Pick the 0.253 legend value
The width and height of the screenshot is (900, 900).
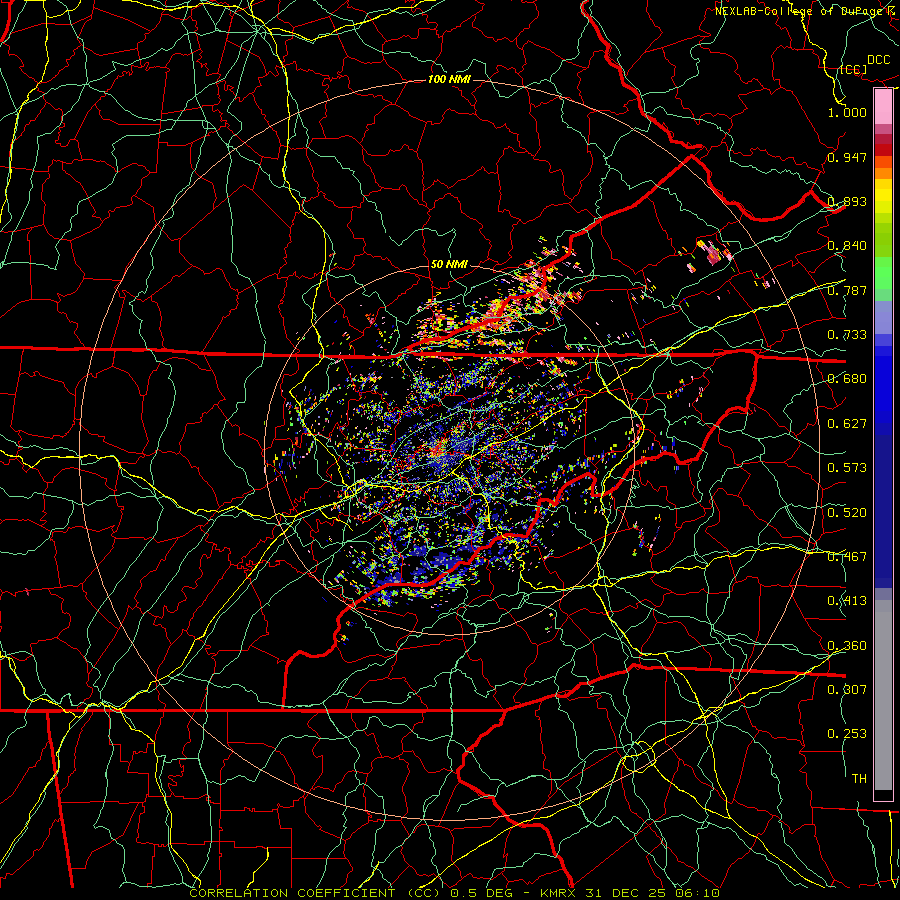(x=847, y=734)
